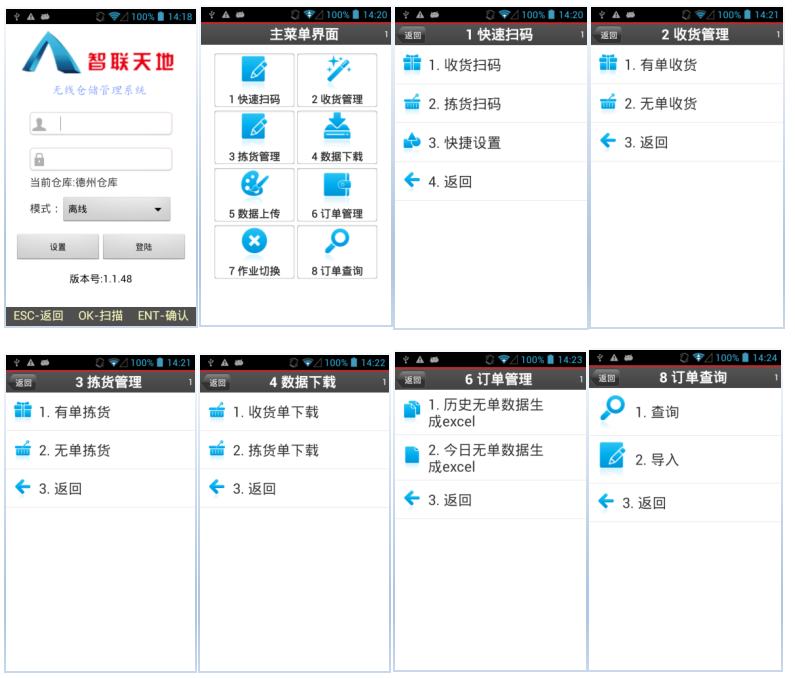
Task: Open 3 拣货管理 tile on main menu
Action: 254,137
